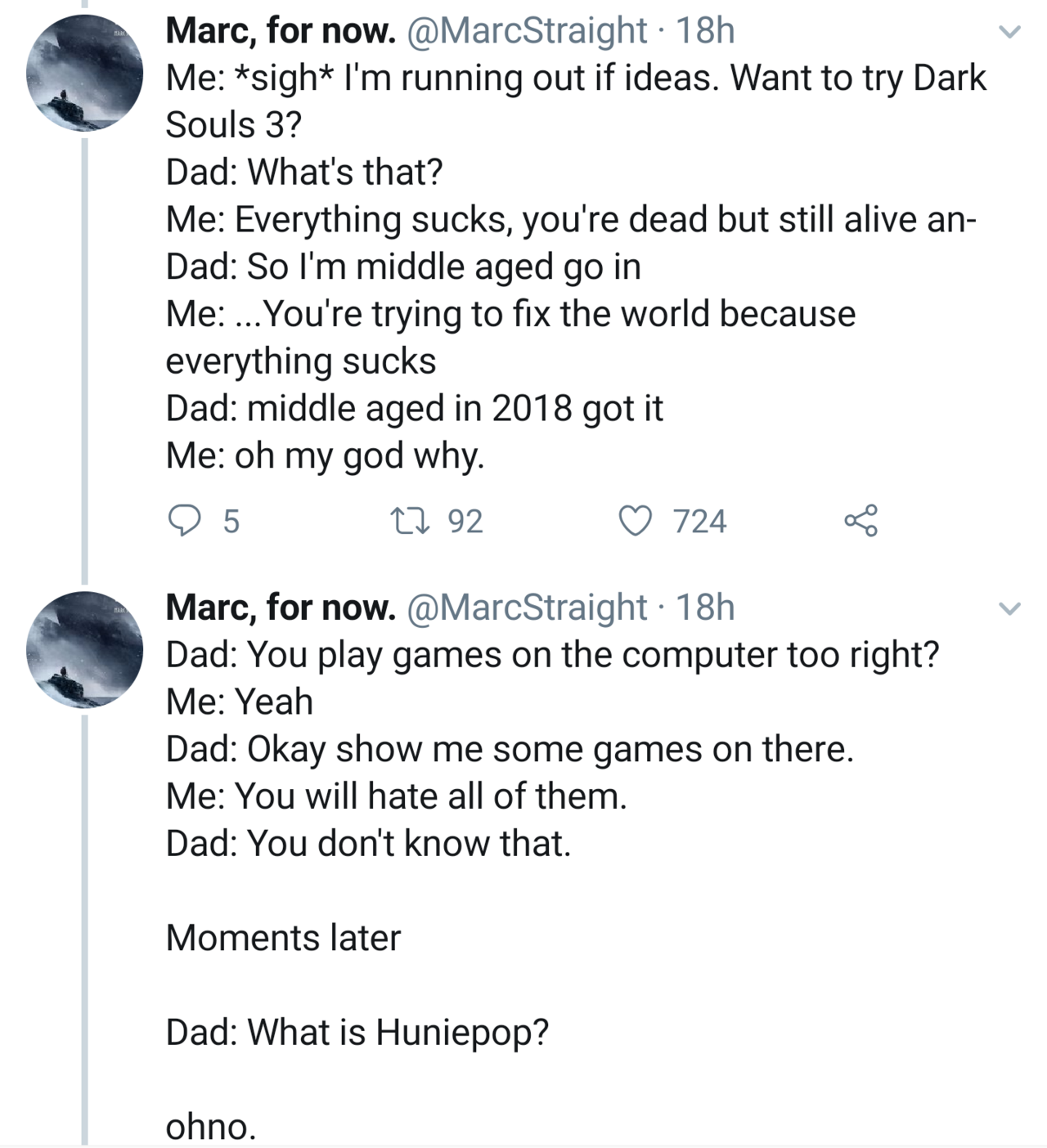The height and width of the screenshot is (1148, 1047).
Task: Like the tweet with the heart icon
Action: coord(633,520)
